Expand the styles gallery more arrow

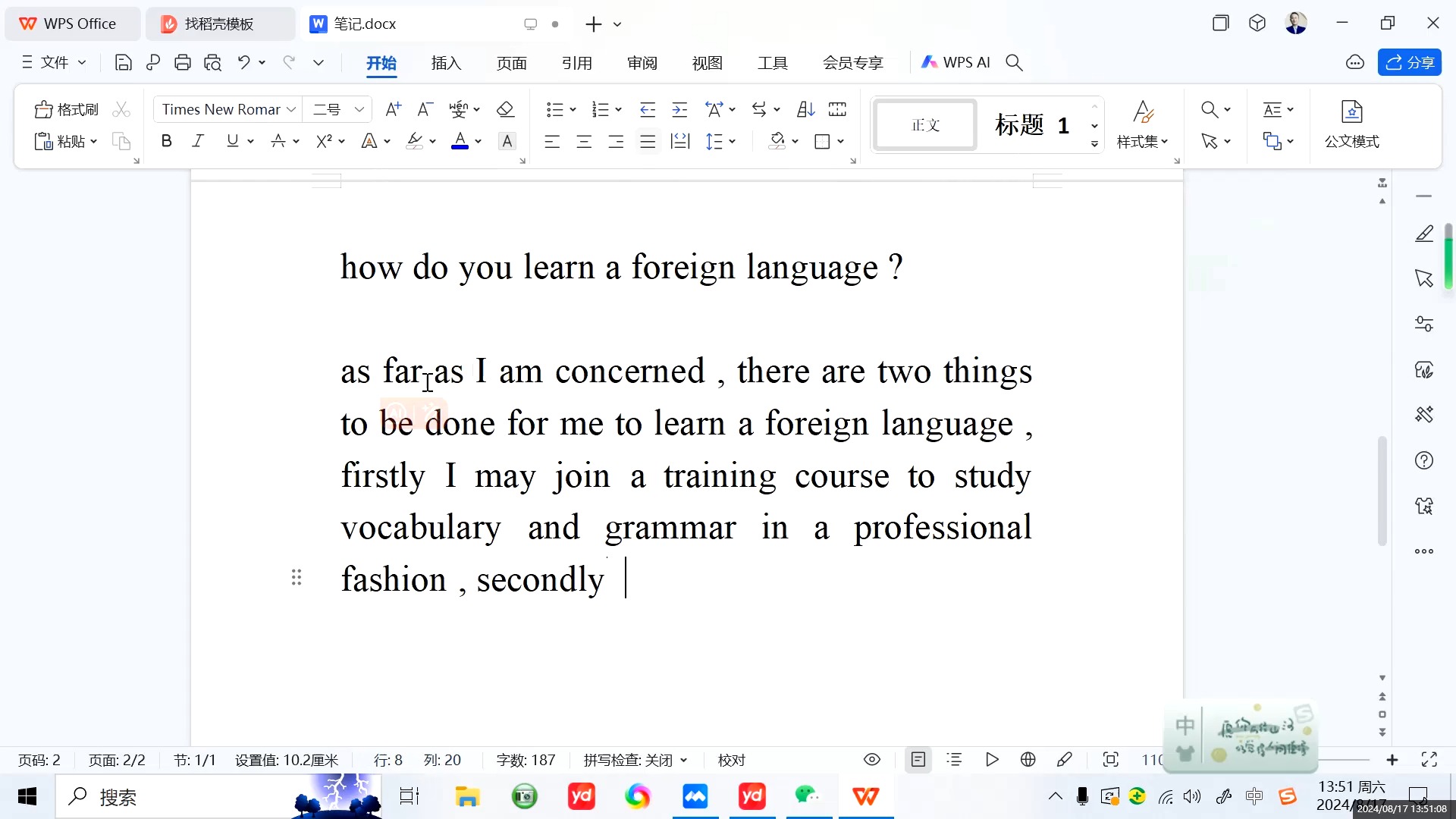tap(1094, 144)
